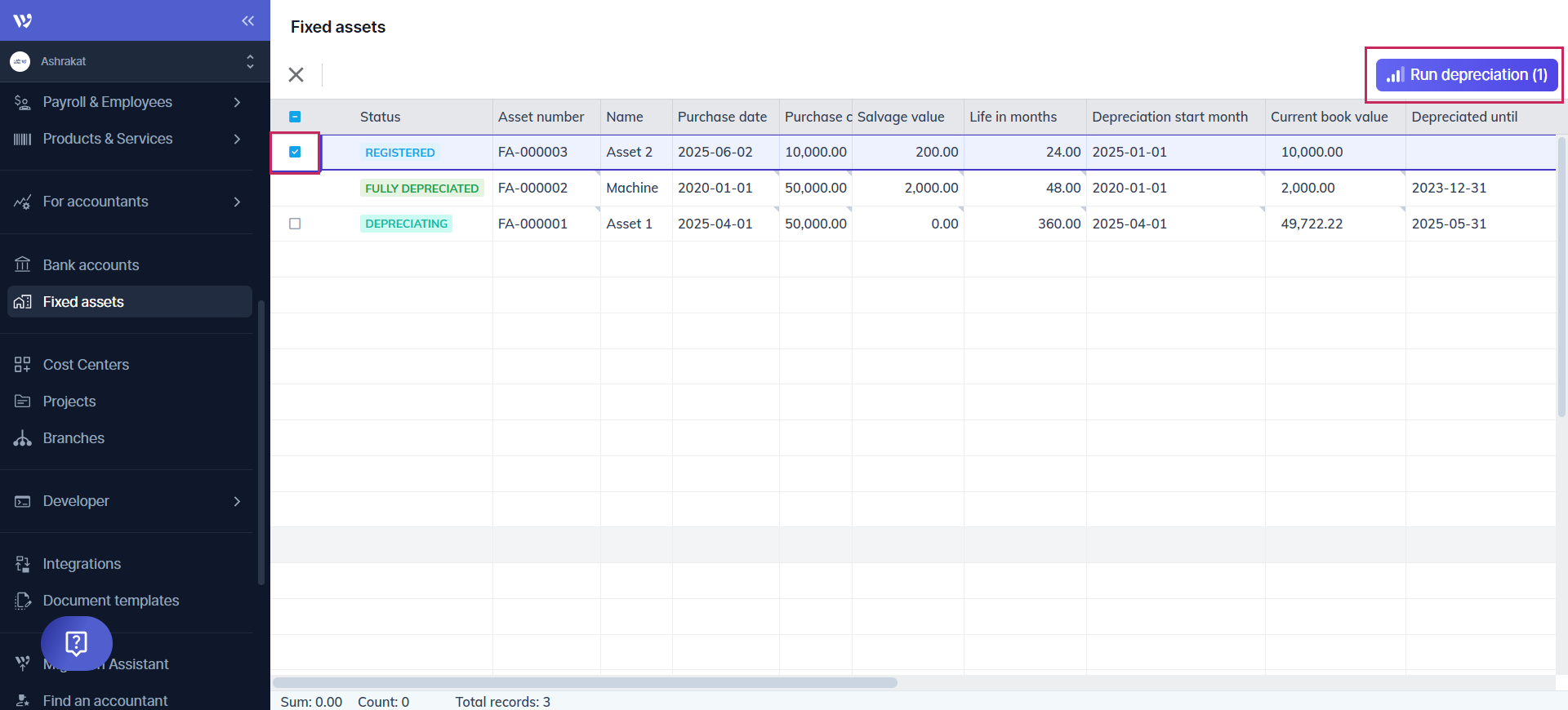Click the Document templates icon
1568x710 pixels.
(x=22, y=601)
